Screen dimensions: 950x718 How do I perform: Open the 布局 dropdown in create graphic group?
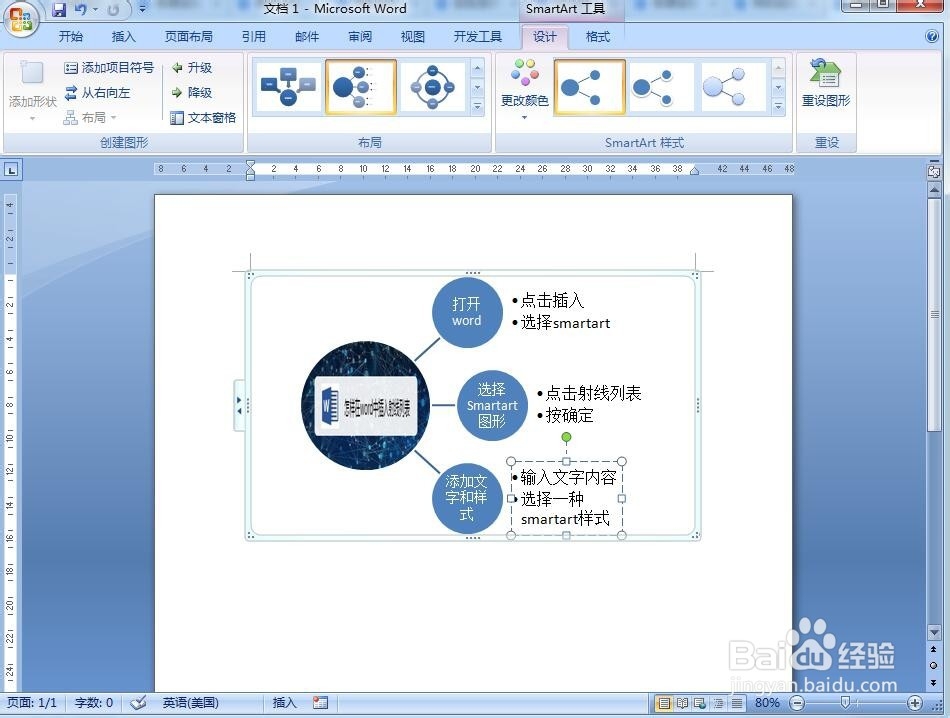(90, 118)
